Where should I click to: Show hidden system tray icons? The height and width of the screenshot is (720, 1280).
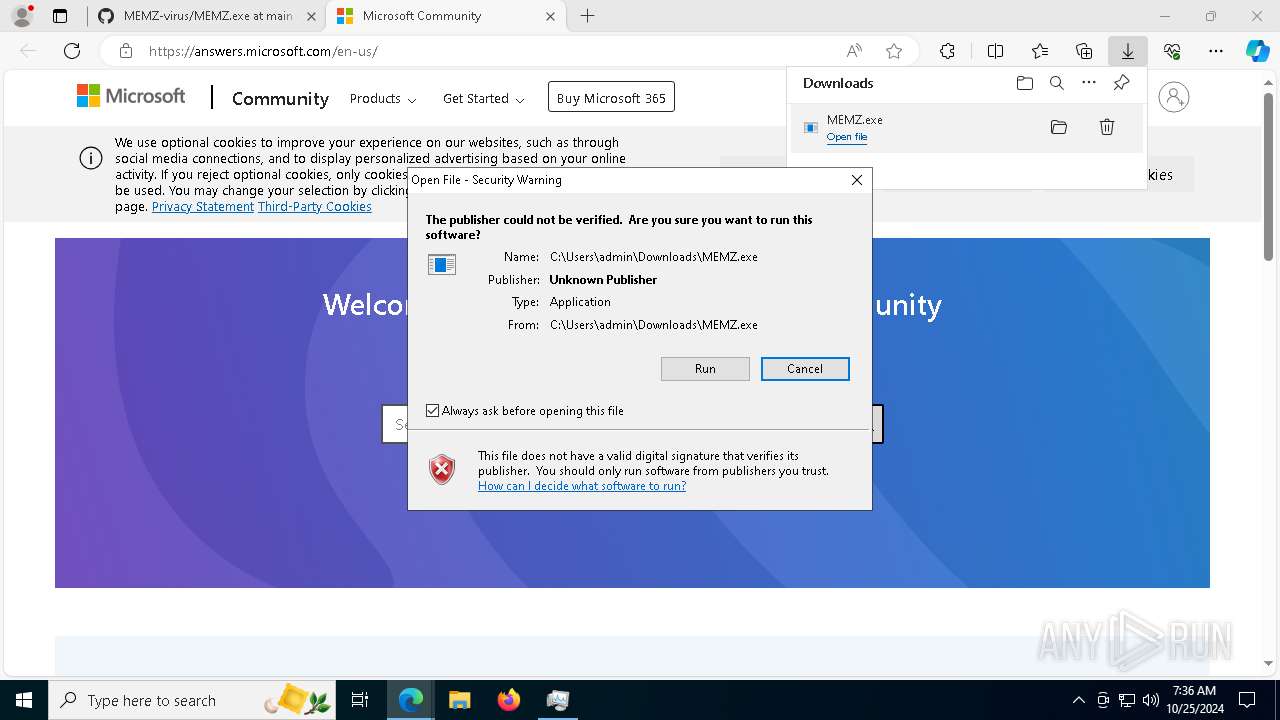click(x=1078, y=700)
